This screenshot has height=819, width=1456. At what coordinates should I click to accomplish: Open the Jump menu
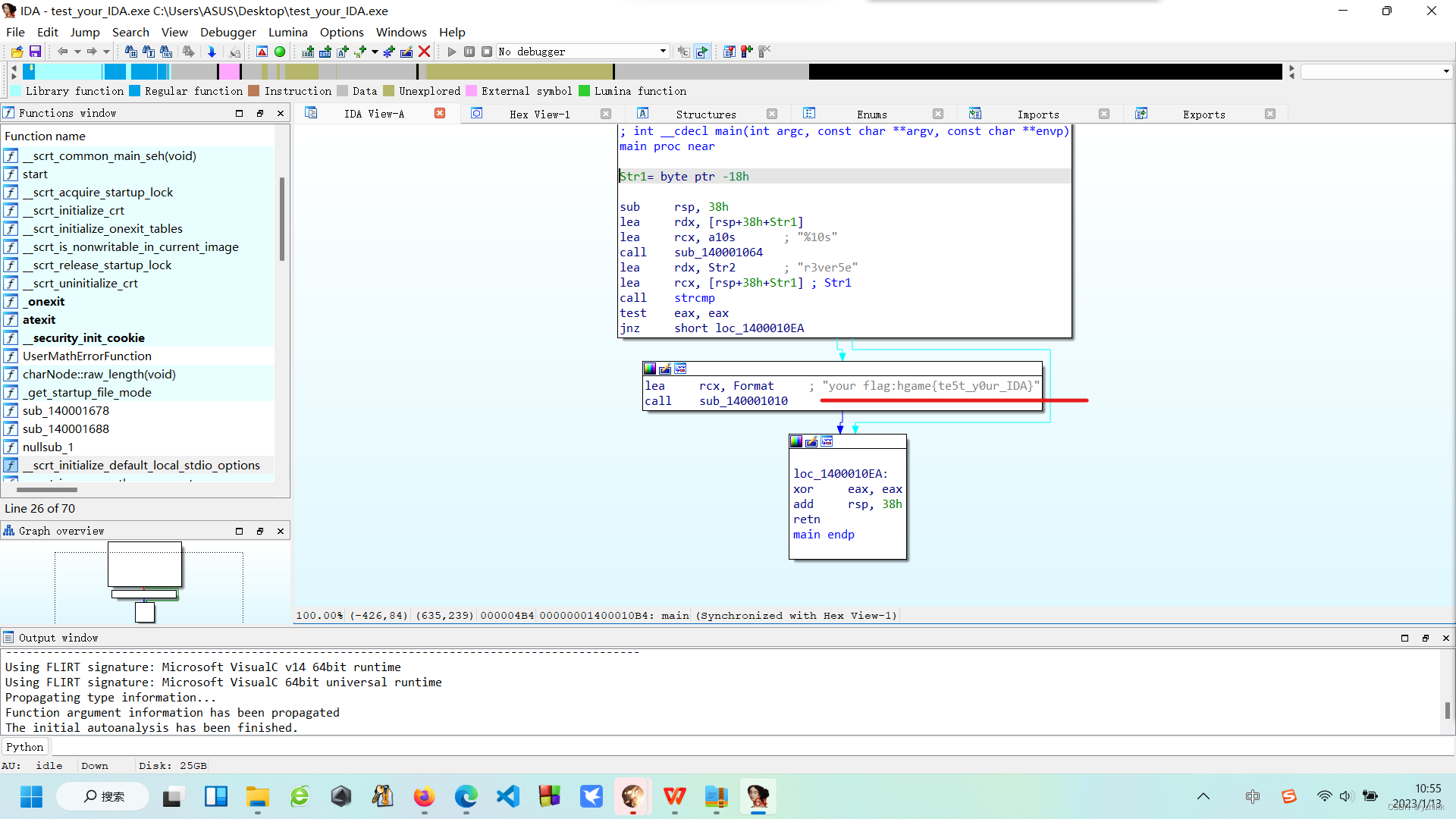click(85, 32)
